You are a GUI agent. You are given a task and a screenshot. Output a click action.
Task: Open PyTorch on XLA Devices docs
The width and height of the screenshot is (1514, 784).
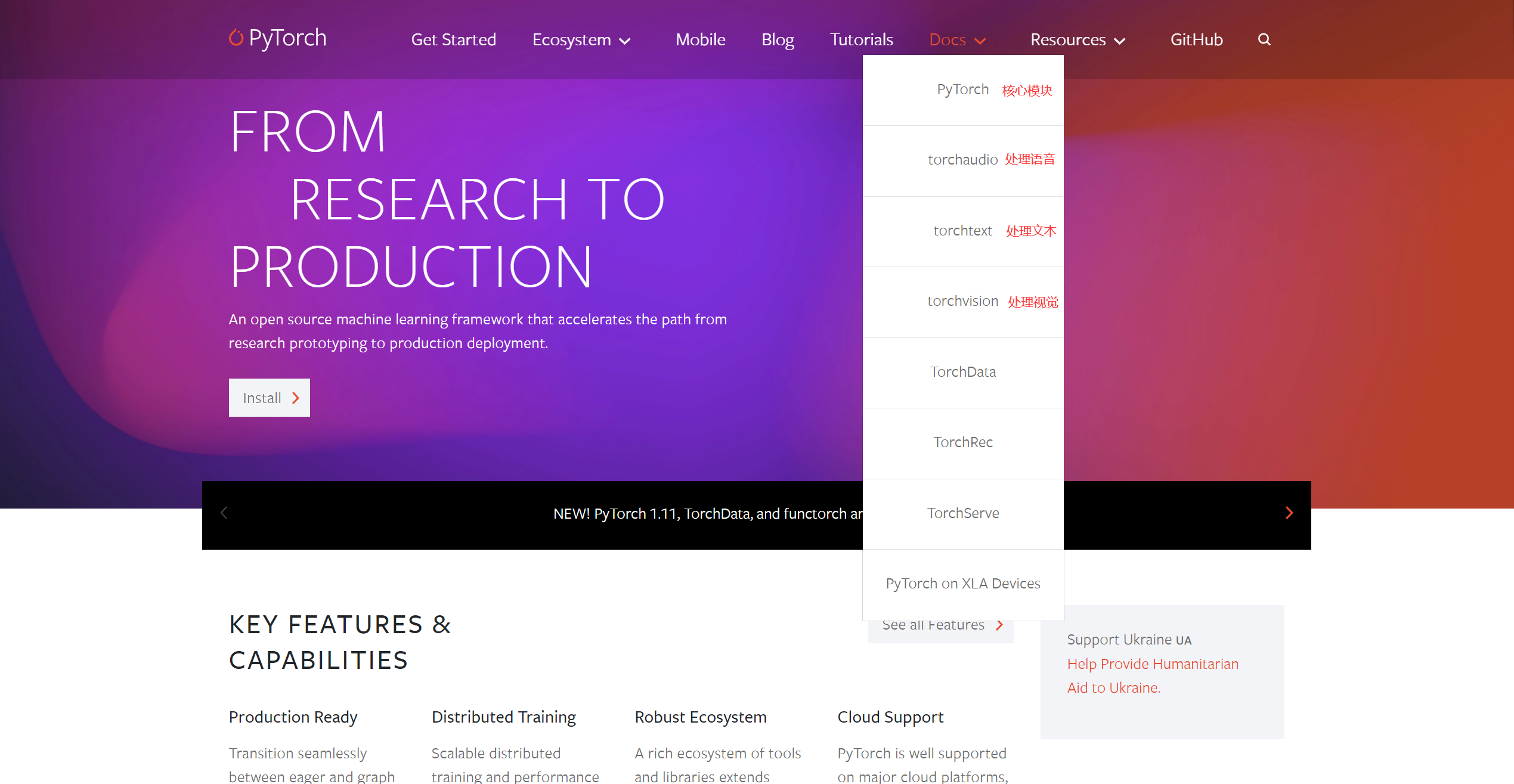tap(962, 584)
